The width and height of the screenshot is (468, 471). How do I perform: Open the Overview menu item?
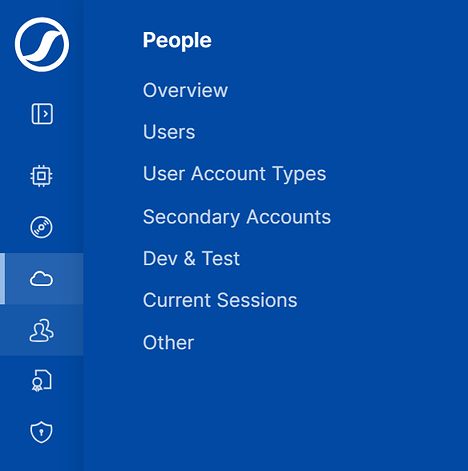[x=185, y=90]
